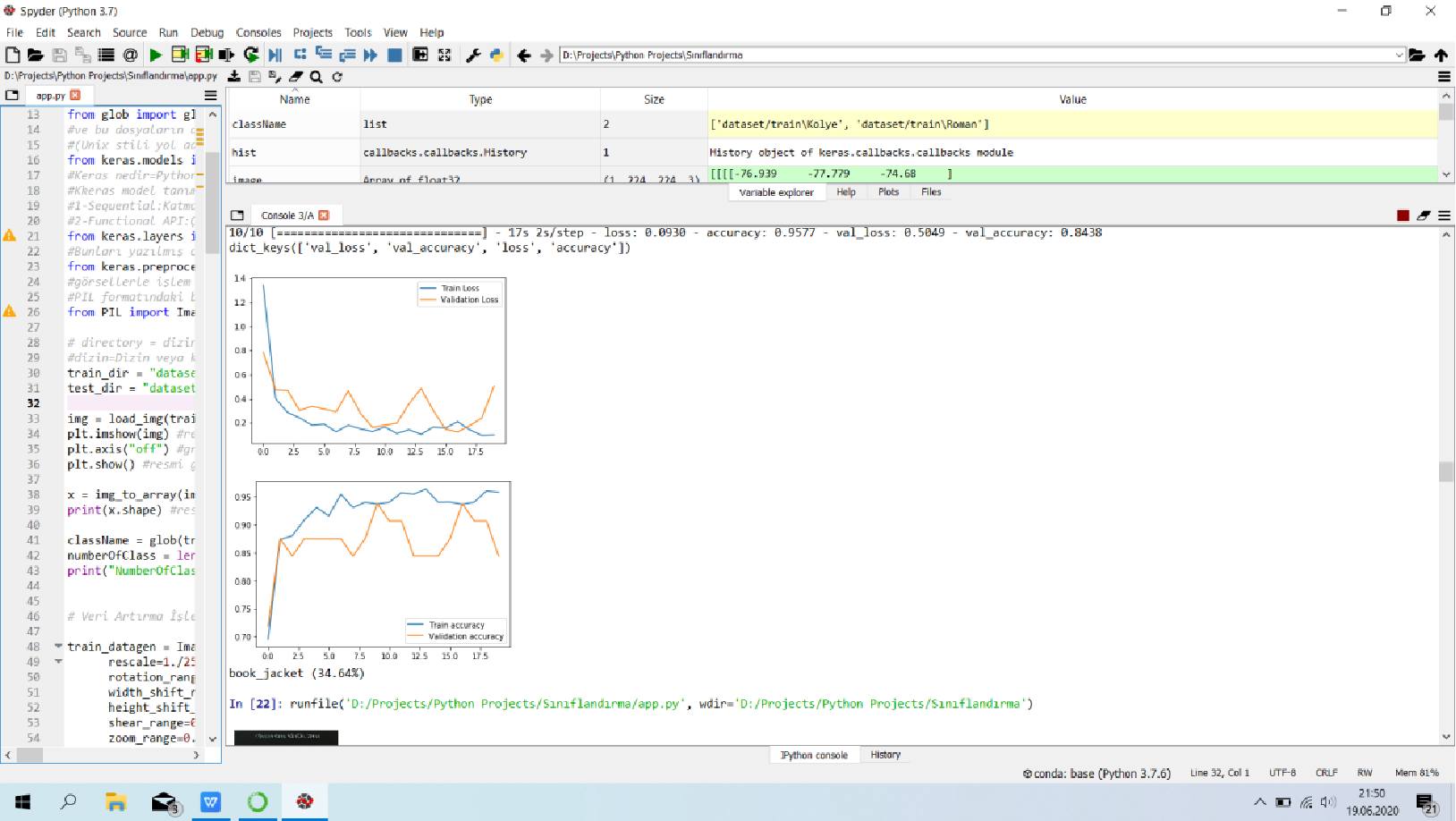Viewport: 1456px width, 821px height.
Task: Remove all variables eraser icon
Action: pyautogui.click(x=296, y=77)
